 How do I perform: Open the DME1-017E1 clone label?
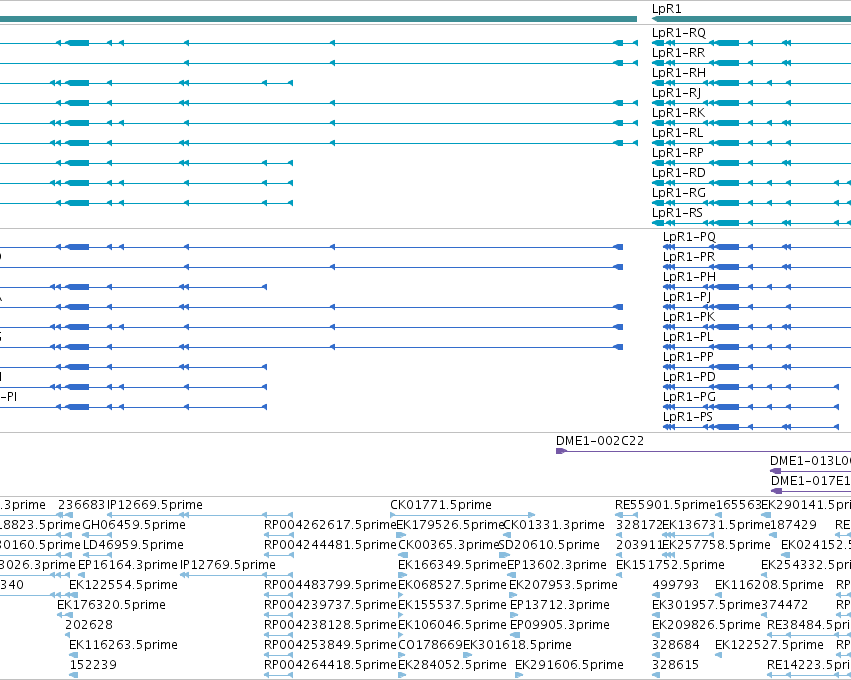click(x=811, y=481)
